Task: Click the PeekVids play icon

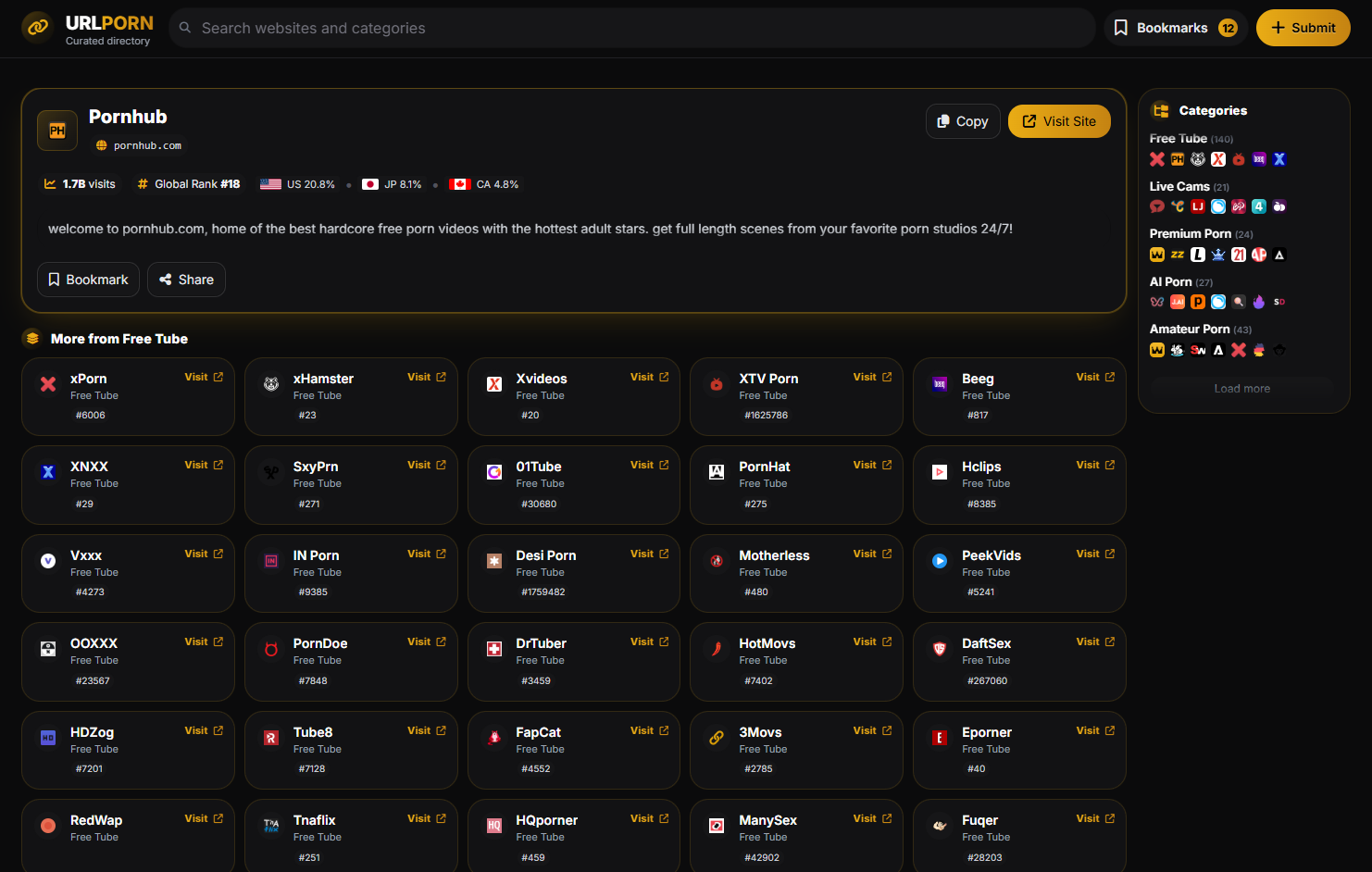Action: 940,561
